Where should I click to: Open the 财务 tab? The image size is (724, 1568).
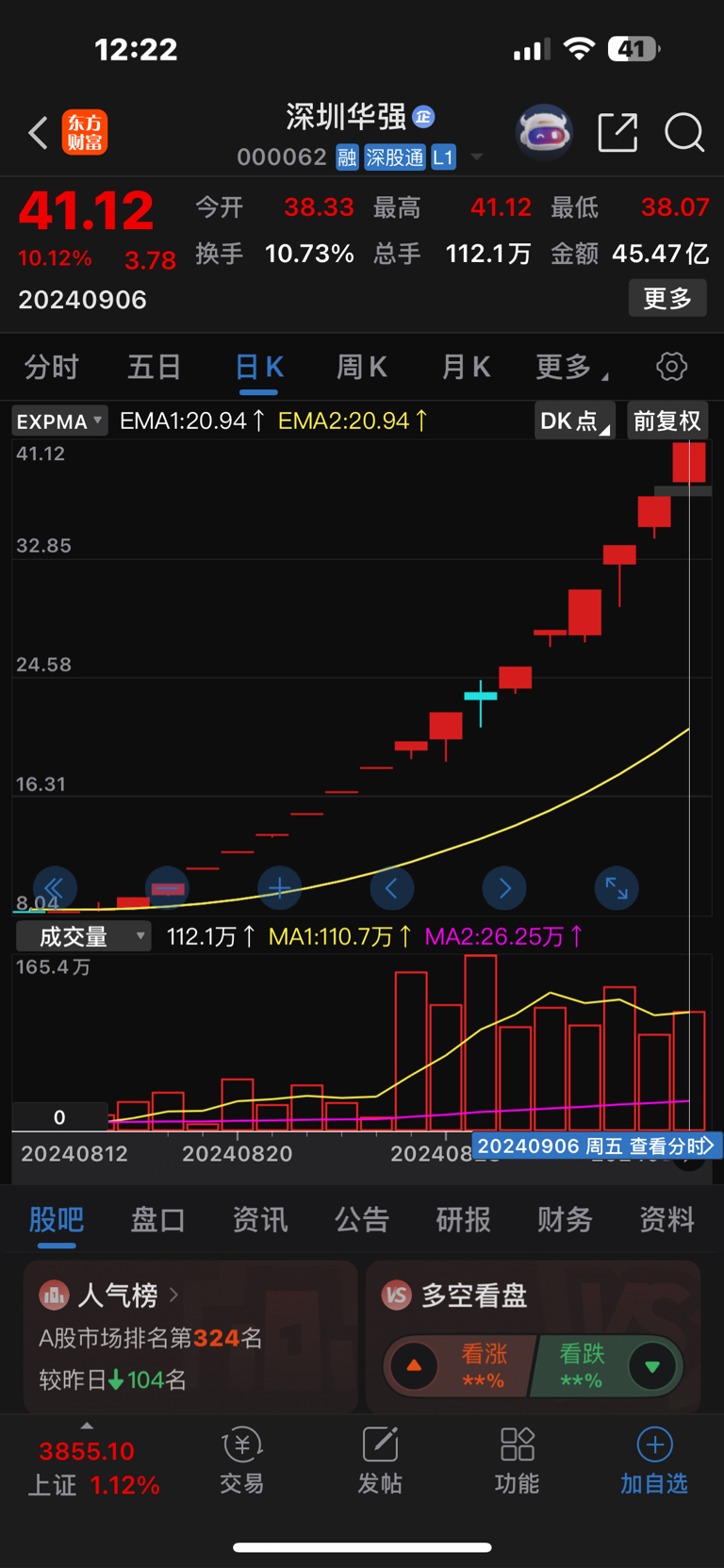[x=566, y=1219]
